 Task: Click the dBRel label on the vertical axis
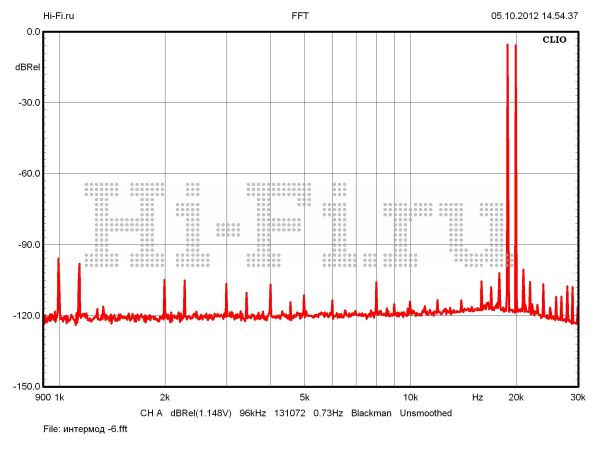(27, 67)
